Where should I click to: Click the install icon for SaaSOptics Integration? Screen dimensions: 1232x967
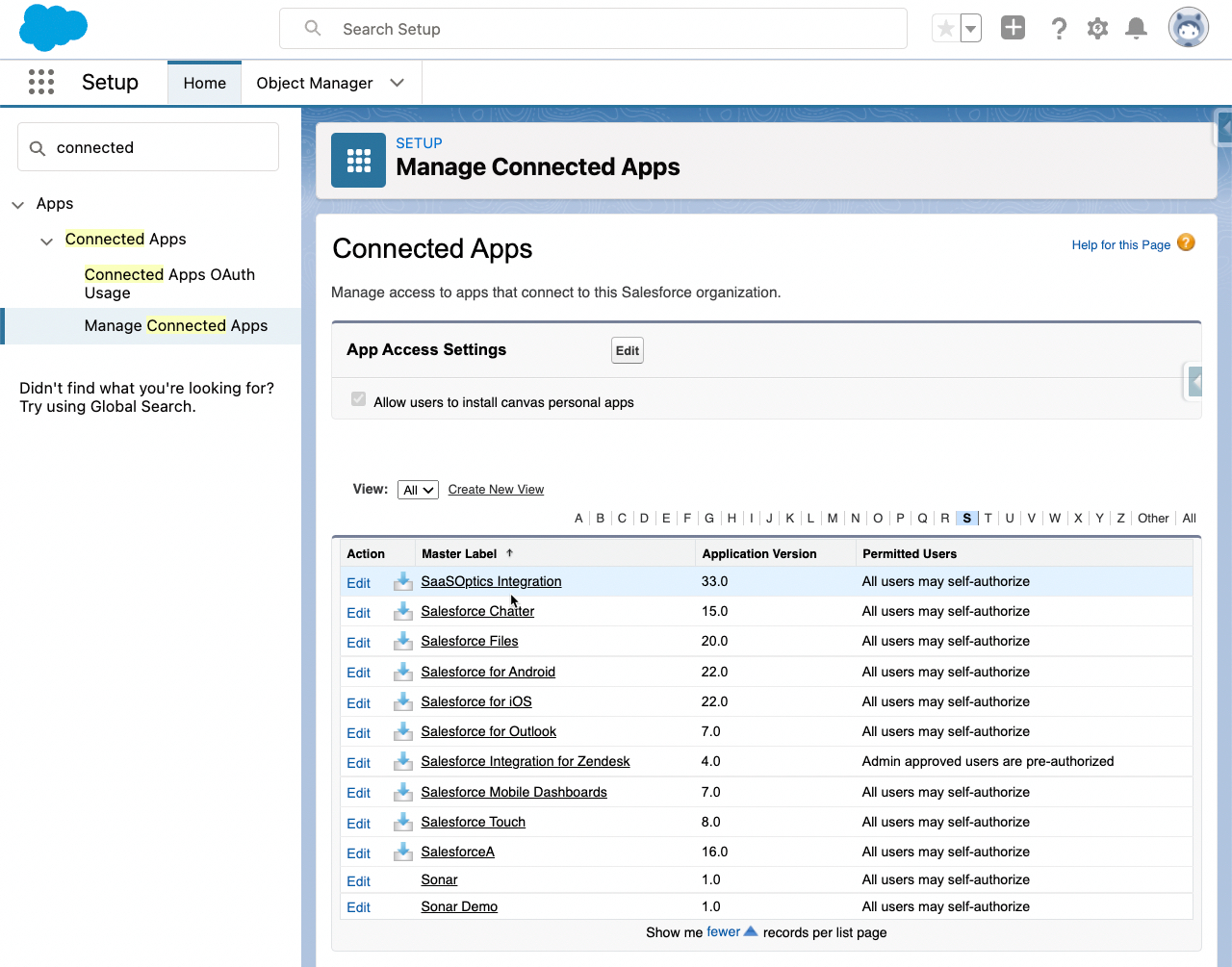coord(403,581)
